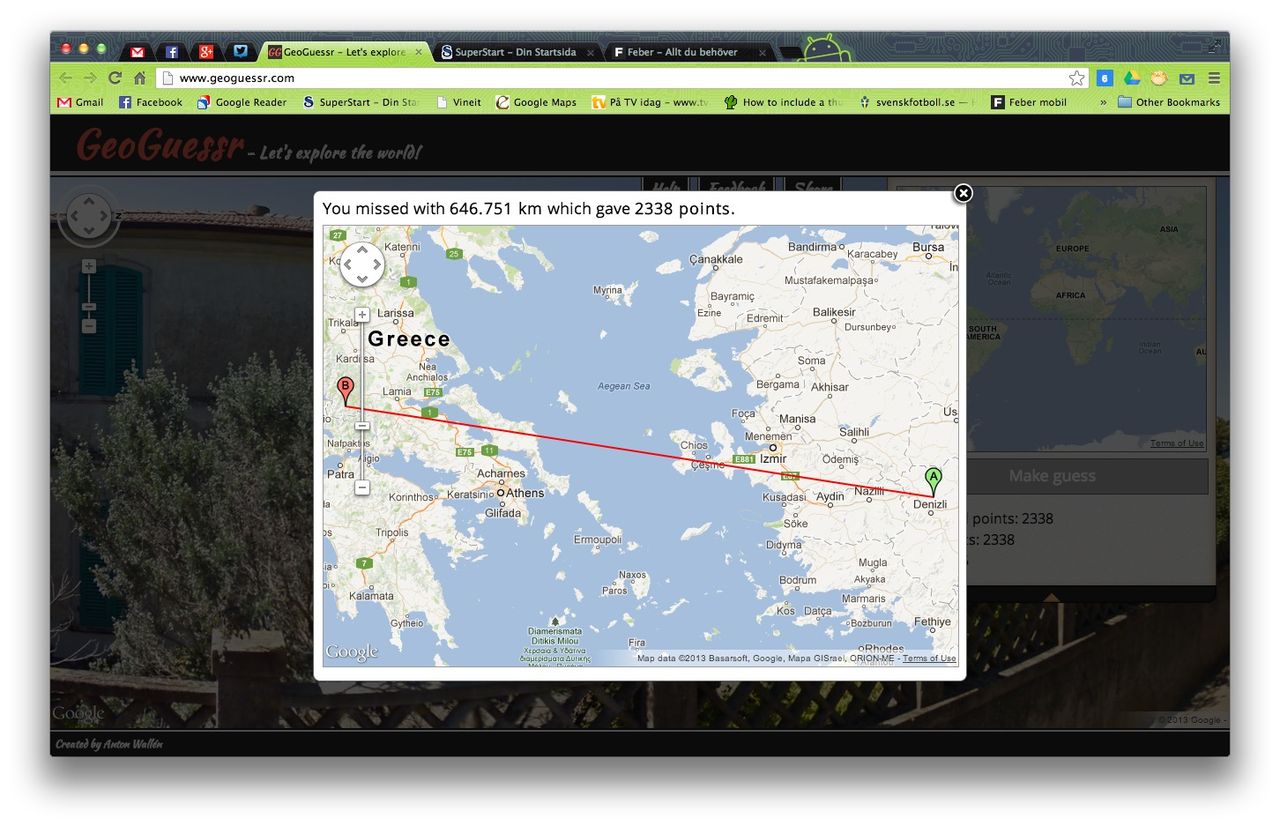Close the results map dialog

[x=962, y=193]
